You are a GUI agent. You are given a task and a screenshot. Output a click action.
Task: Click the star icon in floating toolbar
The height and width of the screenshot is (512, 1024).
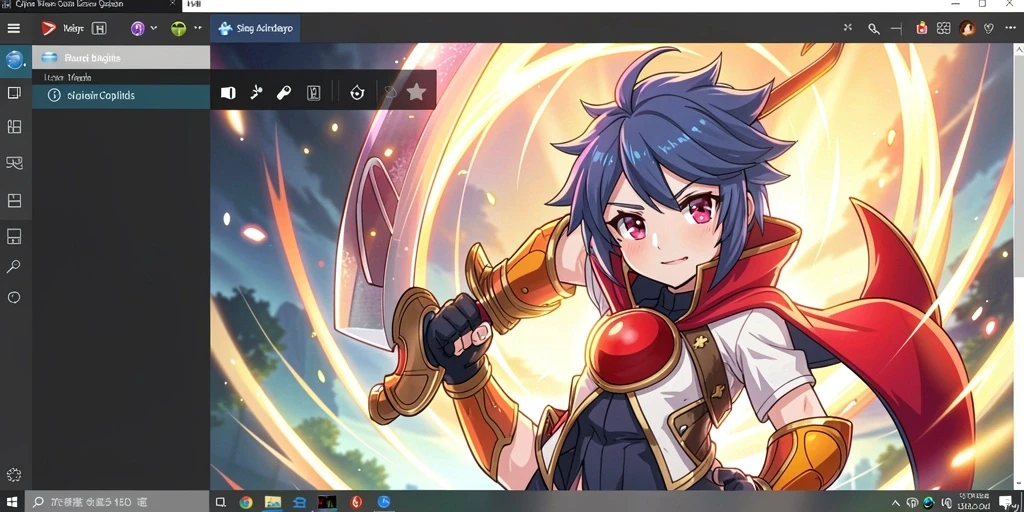(416, 92)
